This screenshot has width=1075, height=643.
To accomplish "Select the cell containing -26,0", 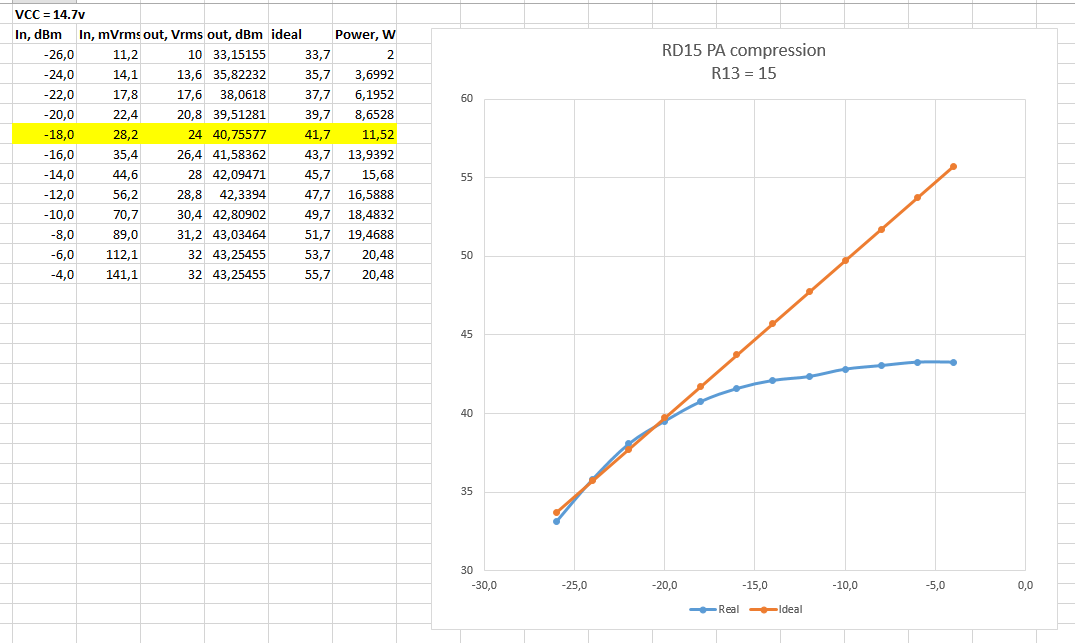I will (44, 54).
